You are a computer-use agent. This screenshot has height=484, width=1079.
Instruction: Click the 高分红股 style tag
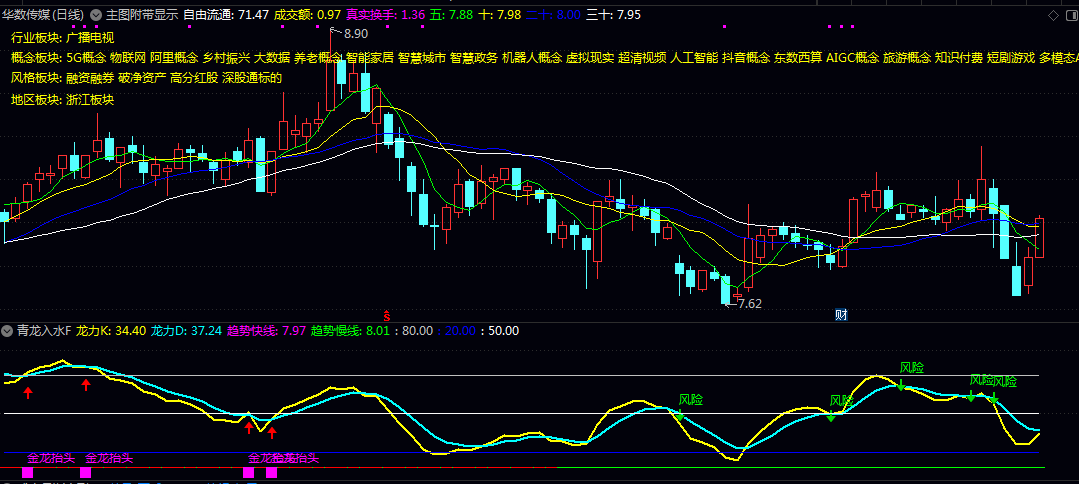pos(193,78)
